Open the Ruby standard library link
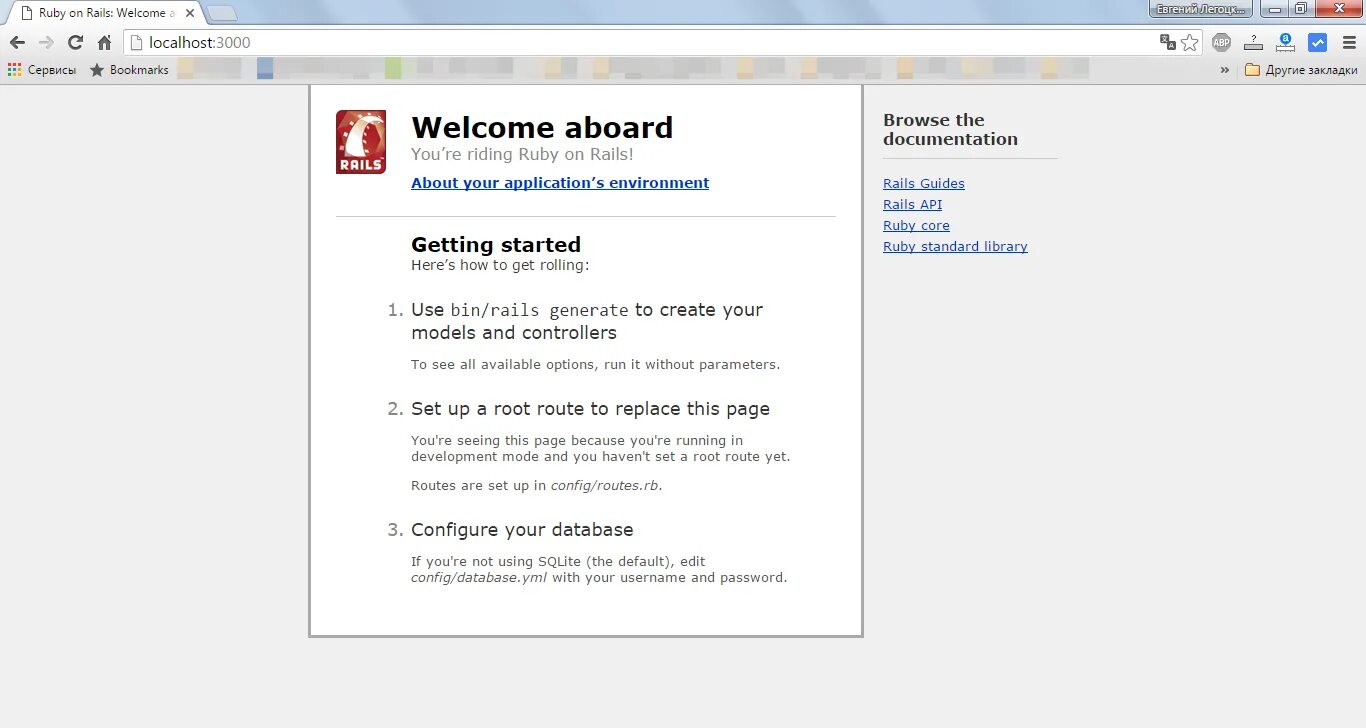1366x728 pixels. coord(955,246)
